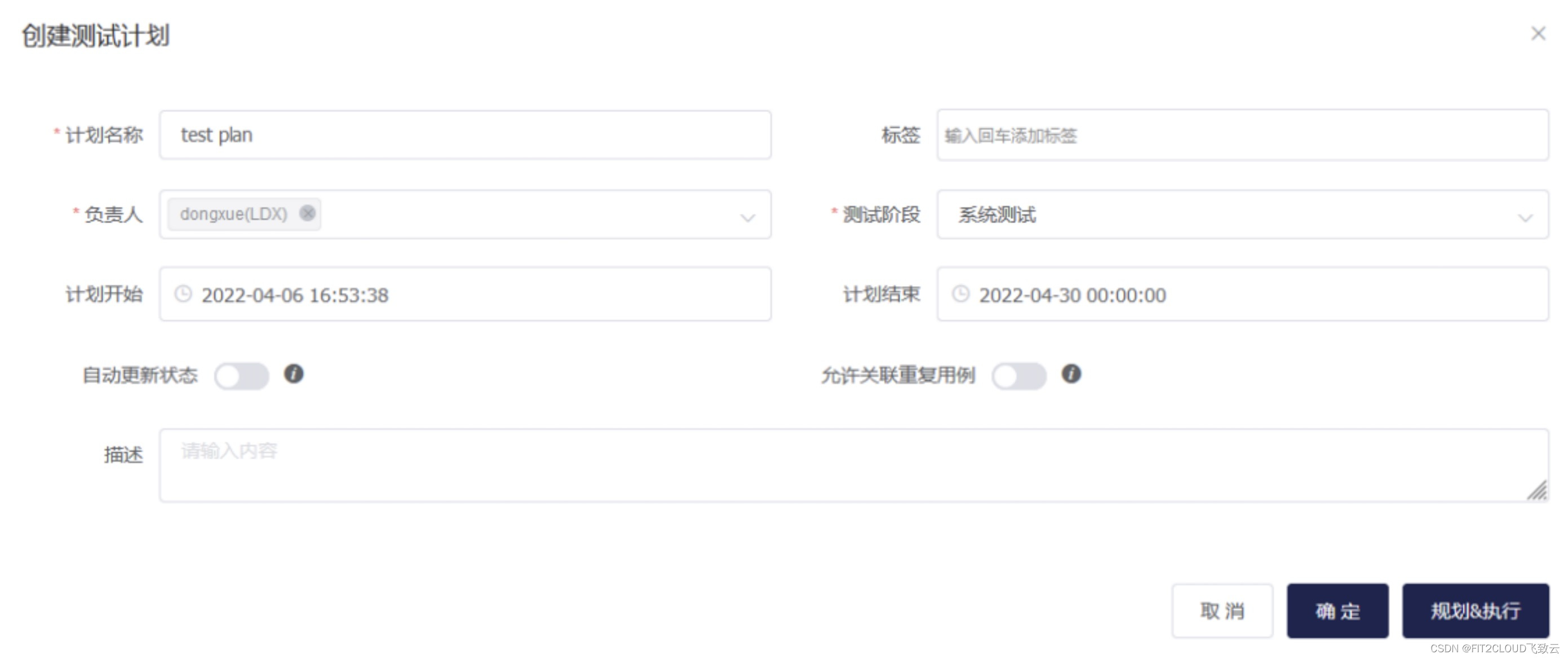Open the 测试阶段 dropdown chevron
The height and width of the screenshot is (659, 1568).
[1525, 217]
